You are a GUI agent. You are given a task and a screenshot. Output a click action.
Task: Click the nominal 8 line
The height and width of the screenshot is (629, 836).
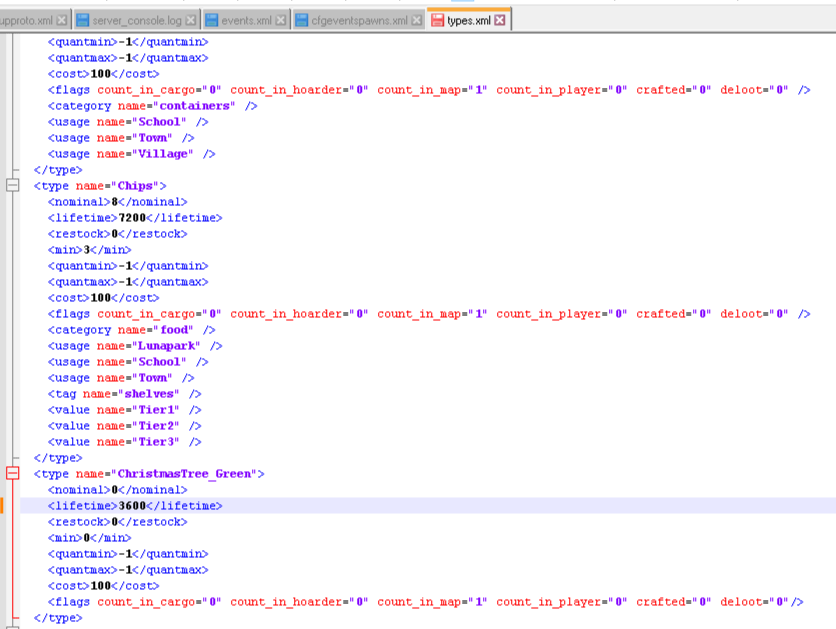[117, 202]
